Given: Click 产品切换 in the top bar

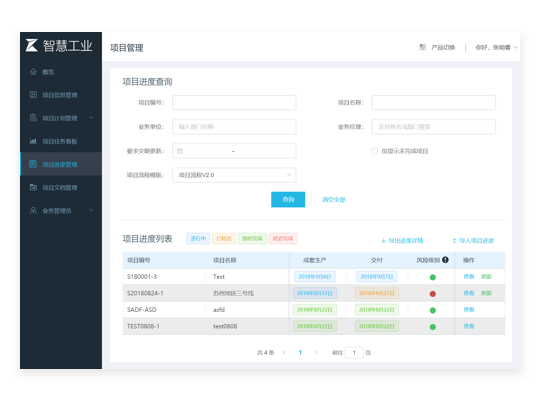Looking at the screenshot, I should (x=443, y=47).
